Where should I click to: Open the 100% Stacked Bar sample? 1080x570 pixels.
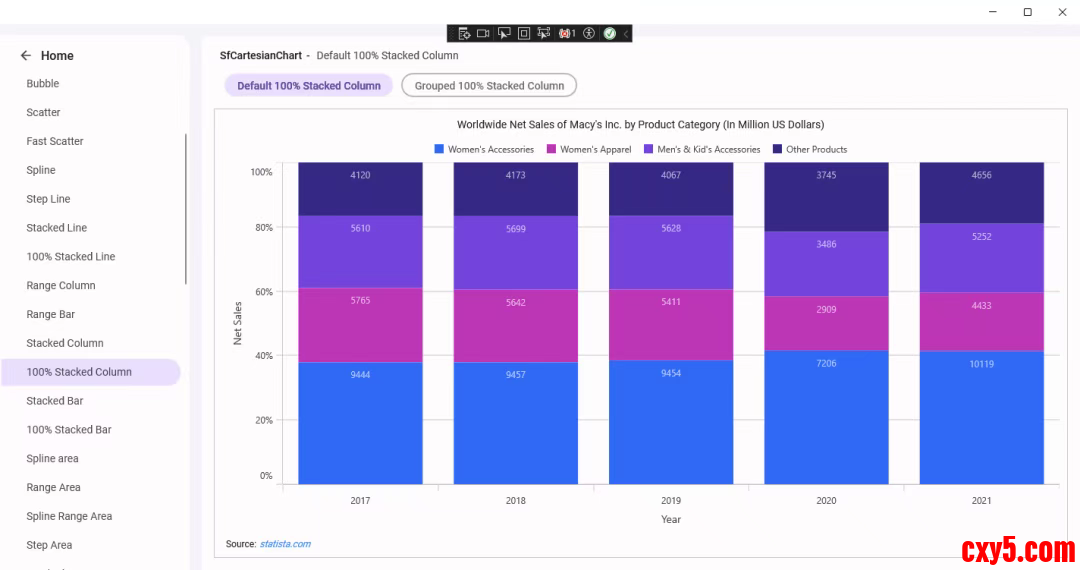[x=69, y=430]
